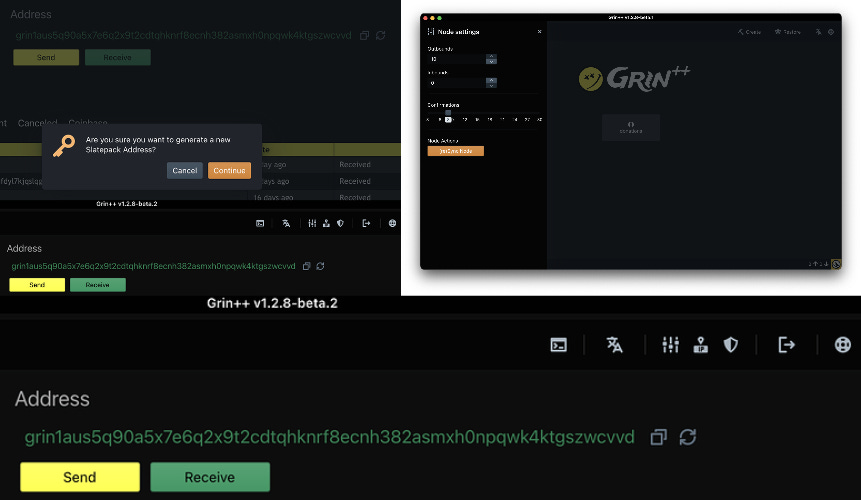Decrease the first Node settings number field
Viewport: 861px width, 500px height.
(491, 61)
